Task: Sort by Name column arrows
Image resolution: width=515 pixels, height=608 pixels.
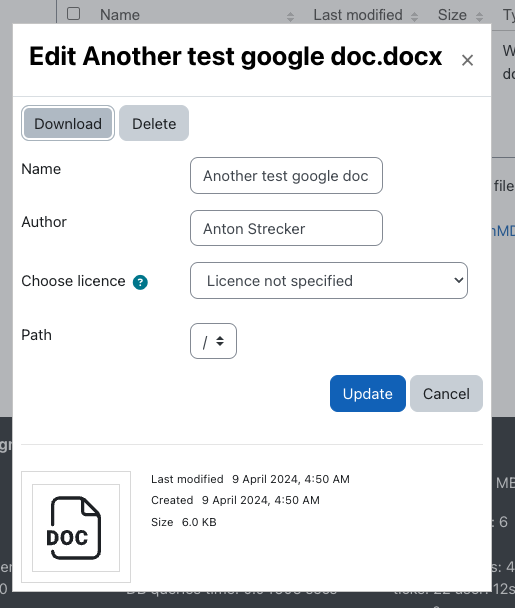Action: (x=290, y=17)
